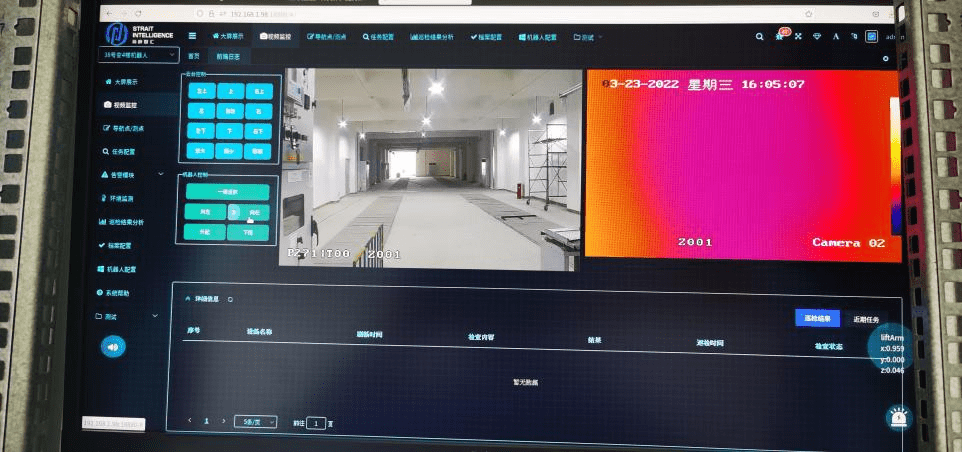The width and height of the screenshot is (962, 452).
Task: Open the 5条/页 page size dropdown
Action: pos(255,421)
